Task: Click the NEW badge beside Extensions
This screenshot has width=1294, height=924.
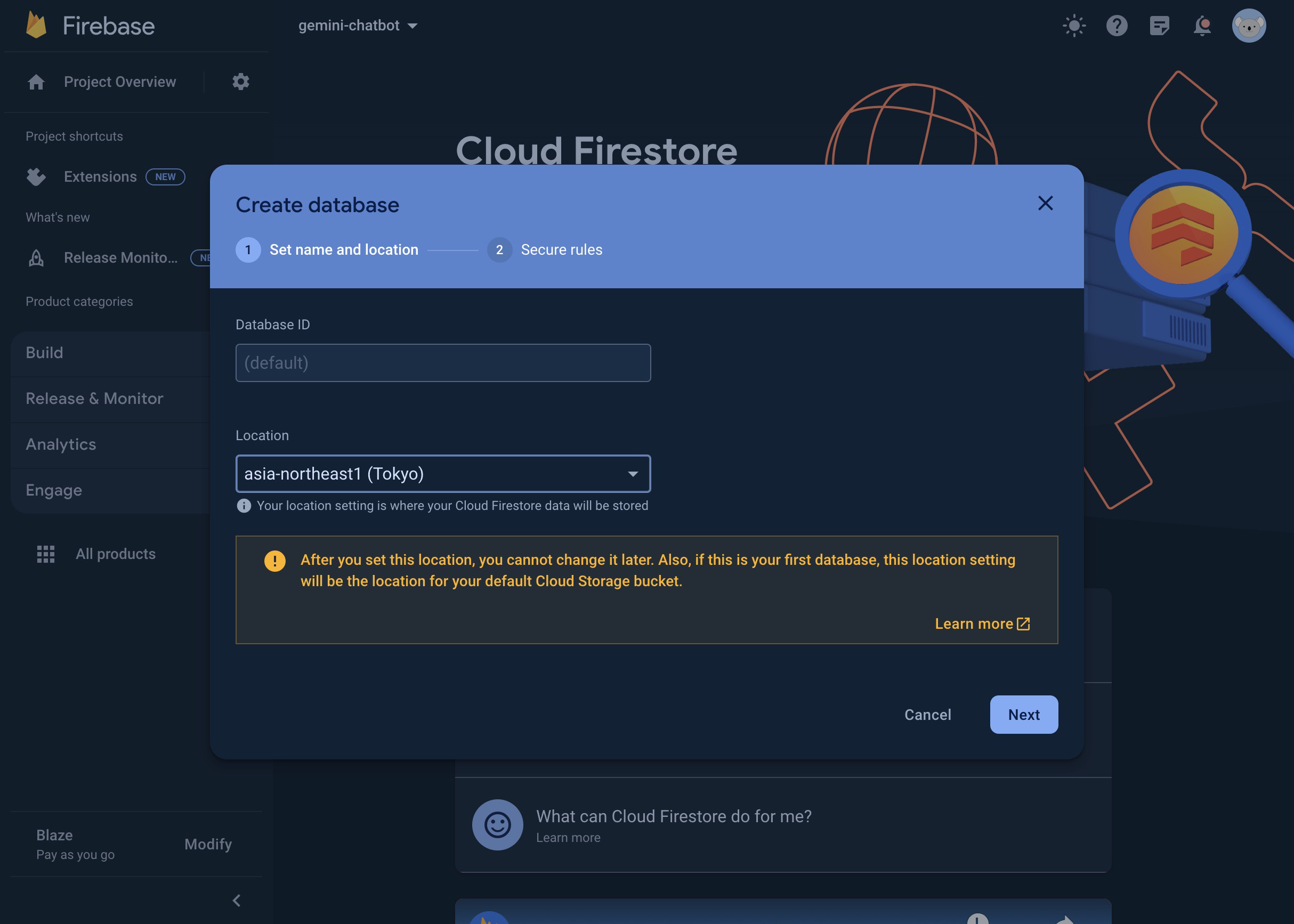Action: (x=166, y=177)
